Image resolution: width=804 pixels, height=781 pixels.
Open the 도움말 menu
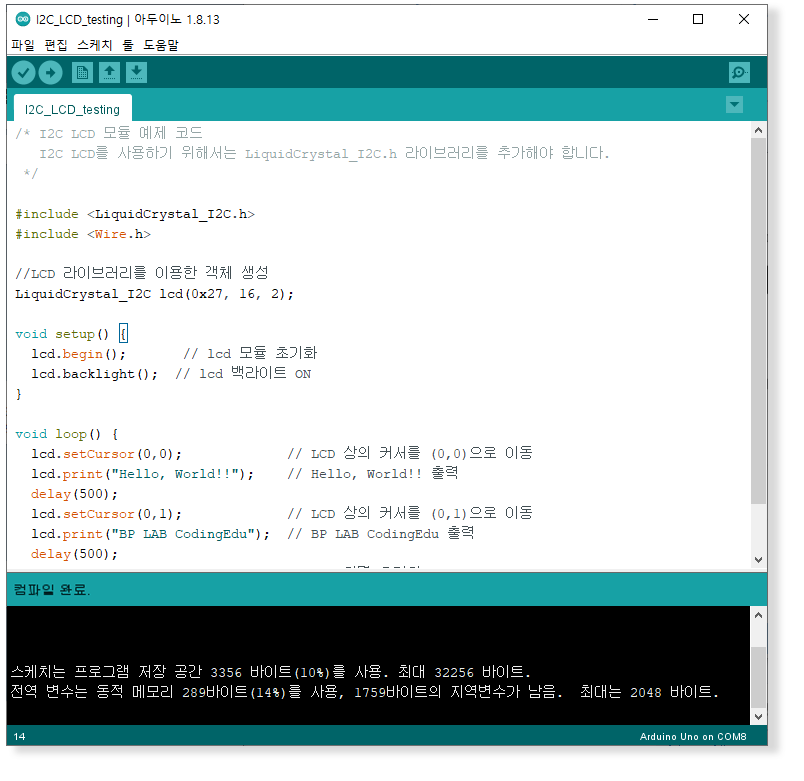click(161, 45)
